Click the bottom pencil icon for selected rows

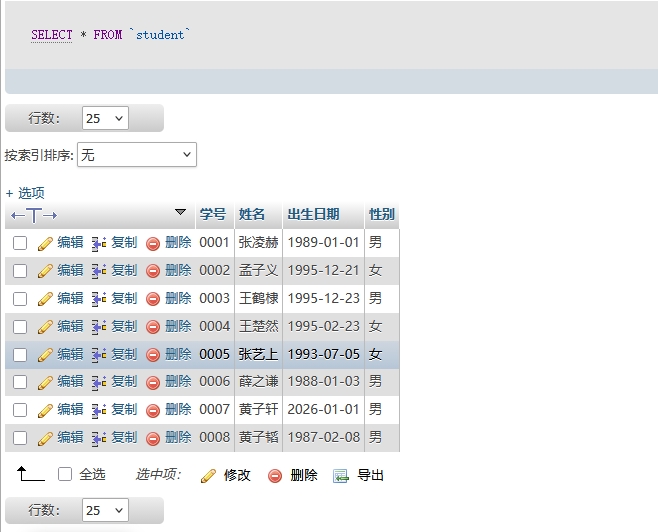pyautogui.click(x=208, y=476)
